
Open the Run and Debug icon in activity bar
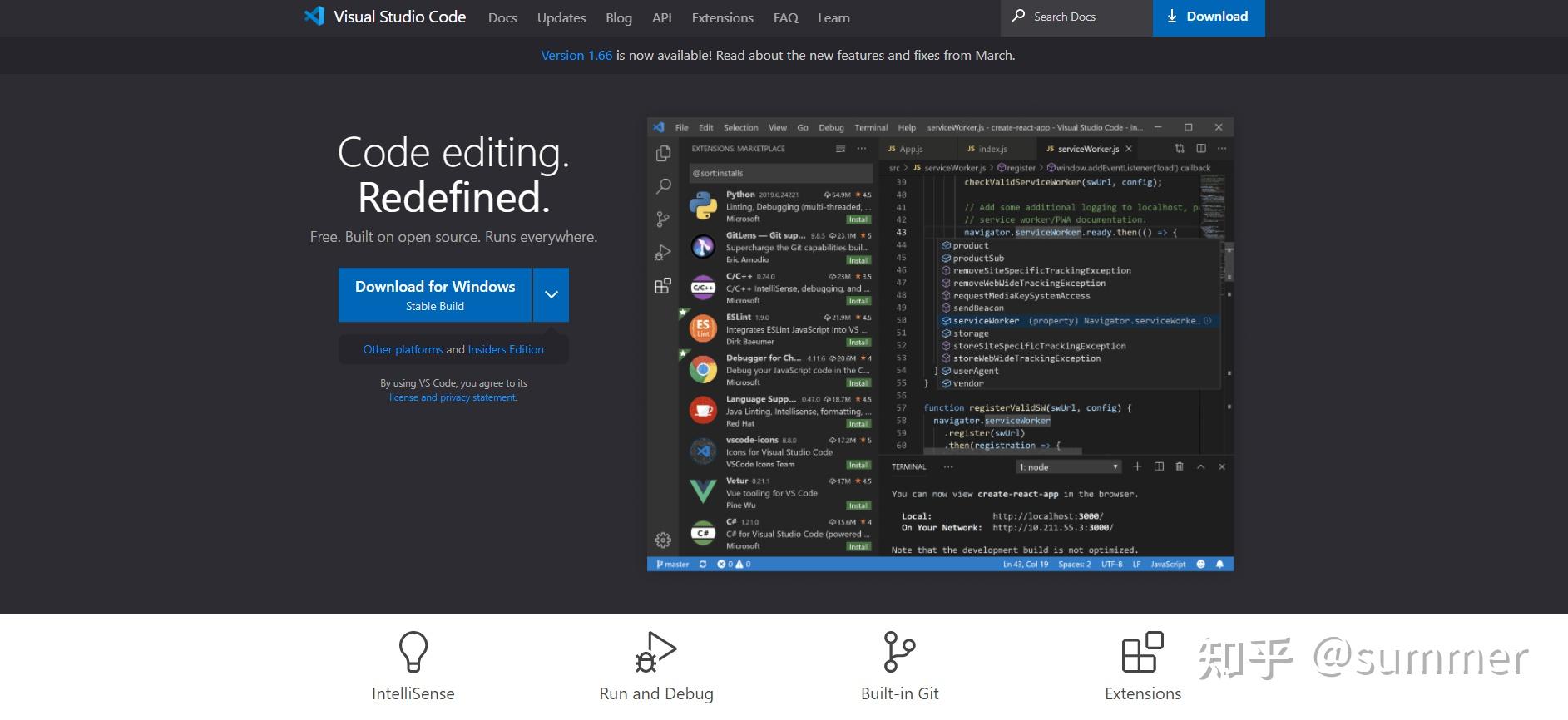point(663,252)
